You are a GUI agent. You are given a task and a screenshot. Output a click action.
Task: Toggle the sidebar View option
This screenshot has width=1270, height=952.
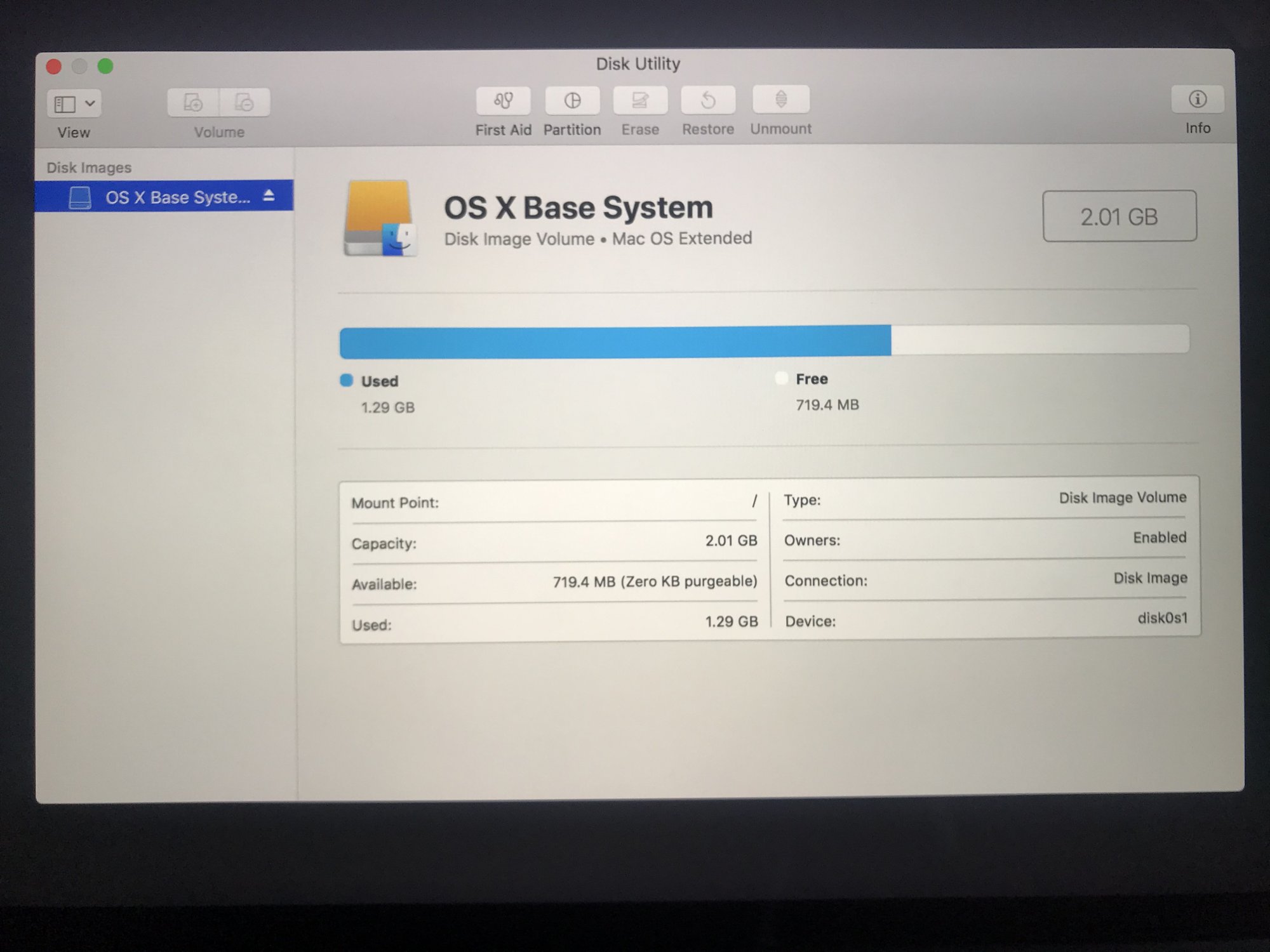tap(66, 103)
